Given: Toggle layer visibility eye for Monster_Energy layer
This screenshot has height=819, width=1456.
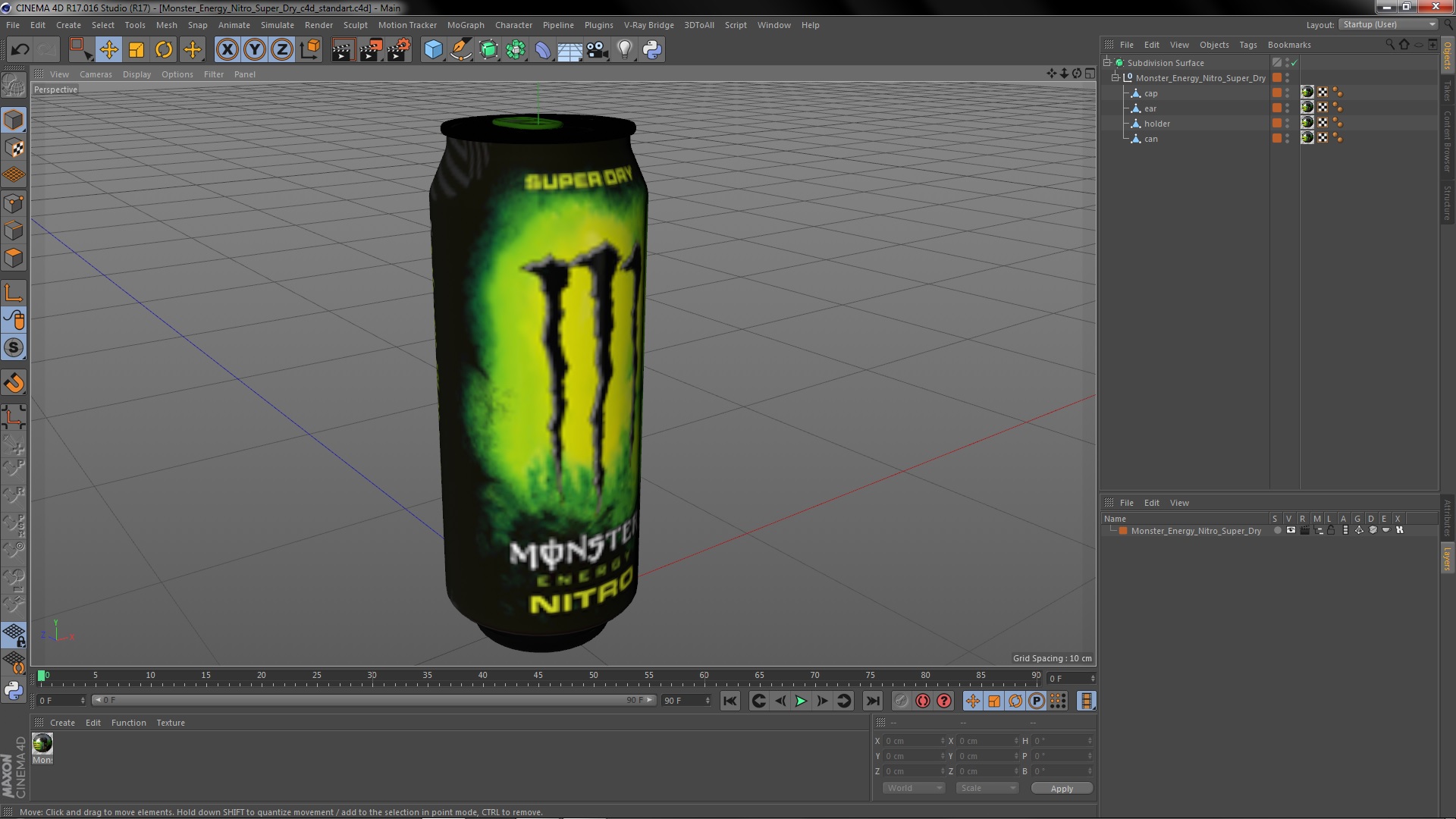Looking at the screenshot, I should (x=1291, y=531).
